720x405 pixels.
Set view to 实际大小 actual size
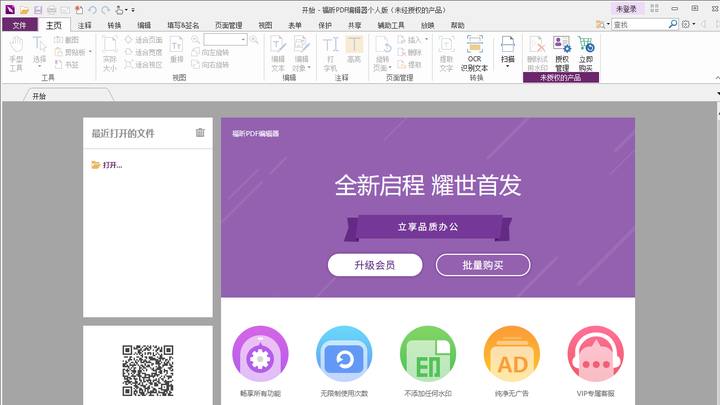click(110, 54)
